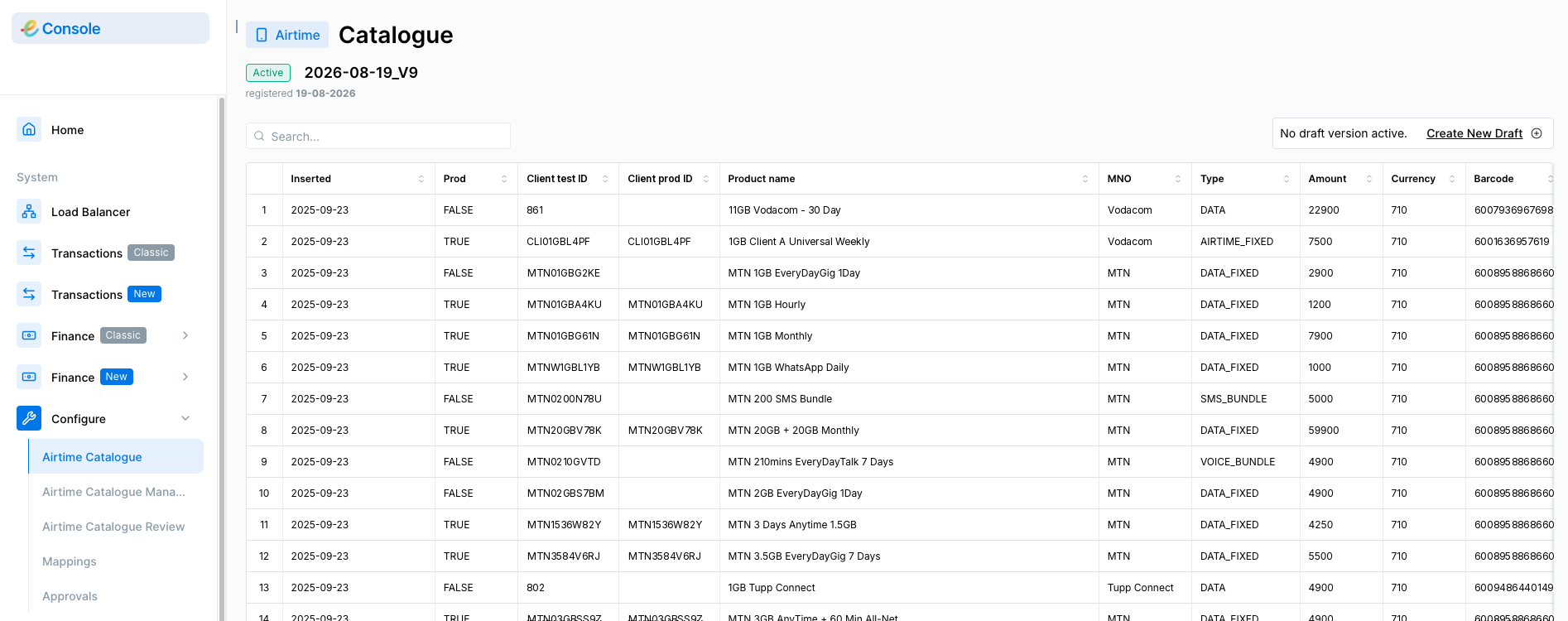Image resolution: width=1568 pixels, height=621 pixels.
Task: Sort by Product name arrows
Action: 1085,179
